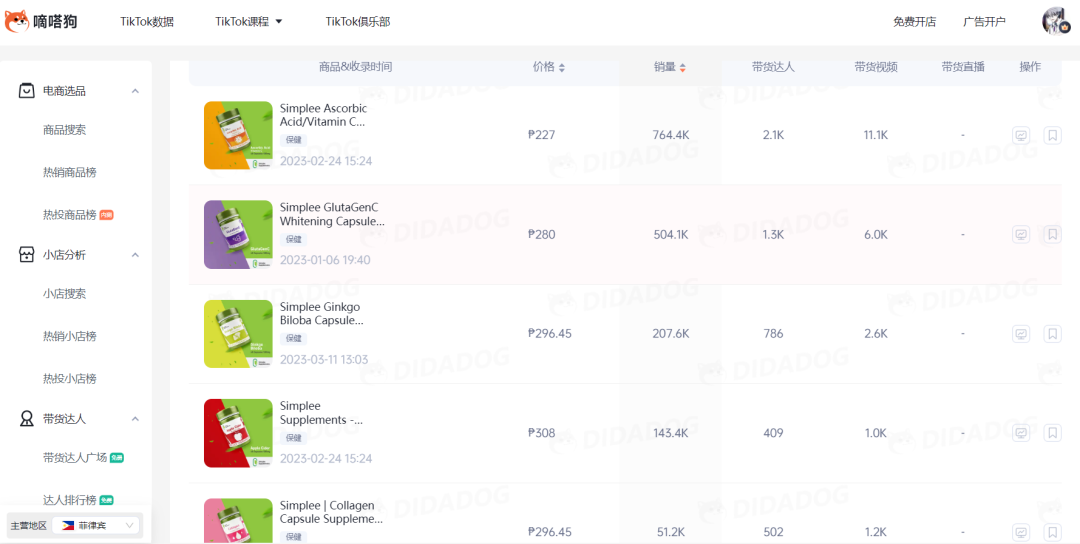Screen dimensions: 1080x544
Task: Open the TikTok课程 dropdown
Action: click(249, 21)
